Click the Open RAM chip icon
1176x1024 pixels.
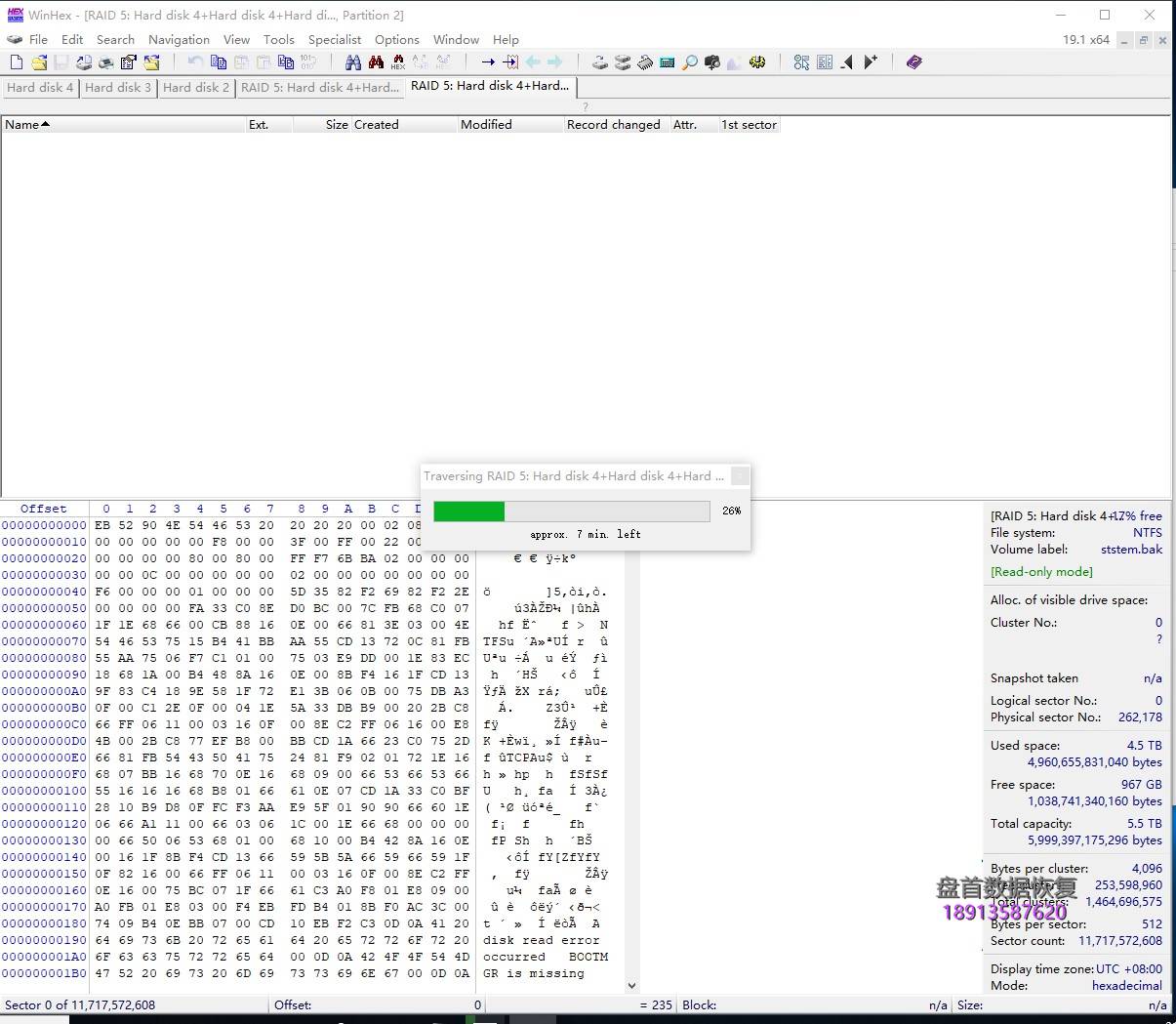pos(645,62)
